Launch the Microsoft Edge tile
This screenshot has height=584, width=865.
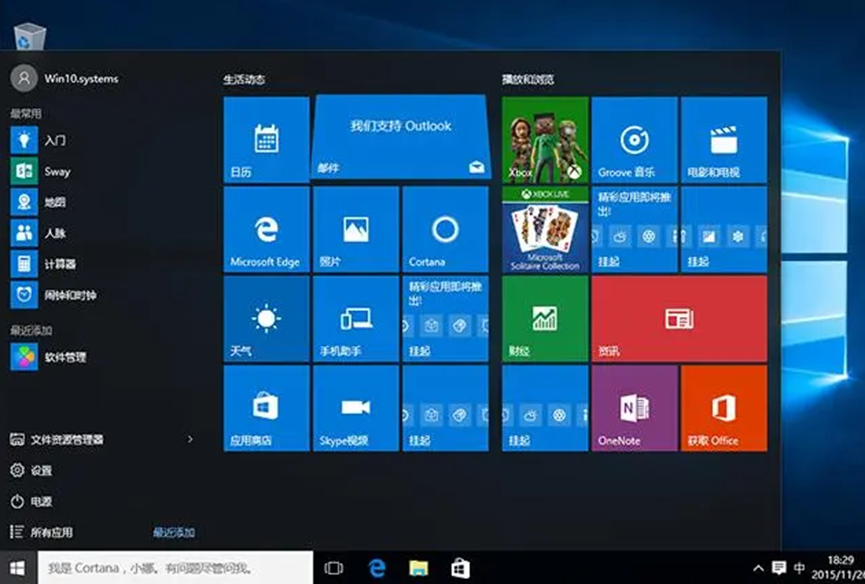(x=266, y=229)
